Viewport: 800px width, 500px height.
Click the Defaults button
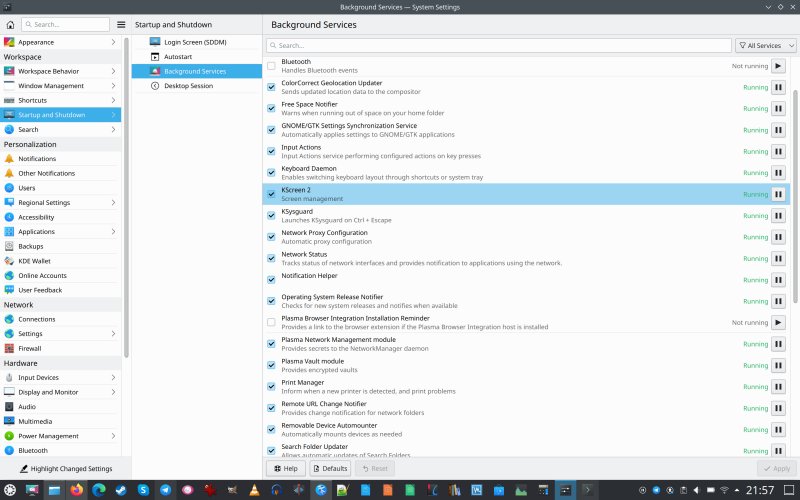[330, 468]
